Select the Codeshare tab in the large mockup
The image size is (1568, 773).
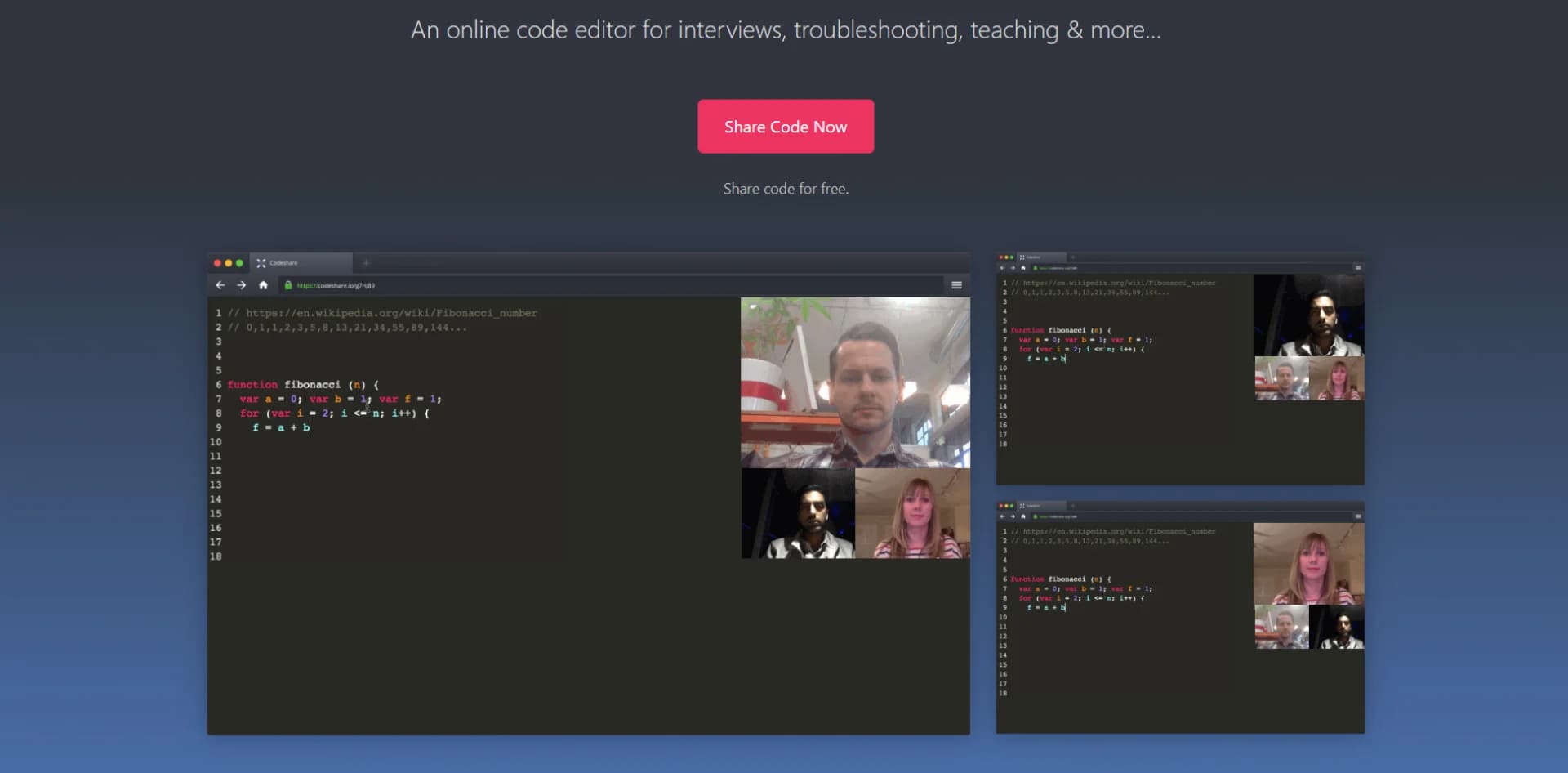pos(302,263)
